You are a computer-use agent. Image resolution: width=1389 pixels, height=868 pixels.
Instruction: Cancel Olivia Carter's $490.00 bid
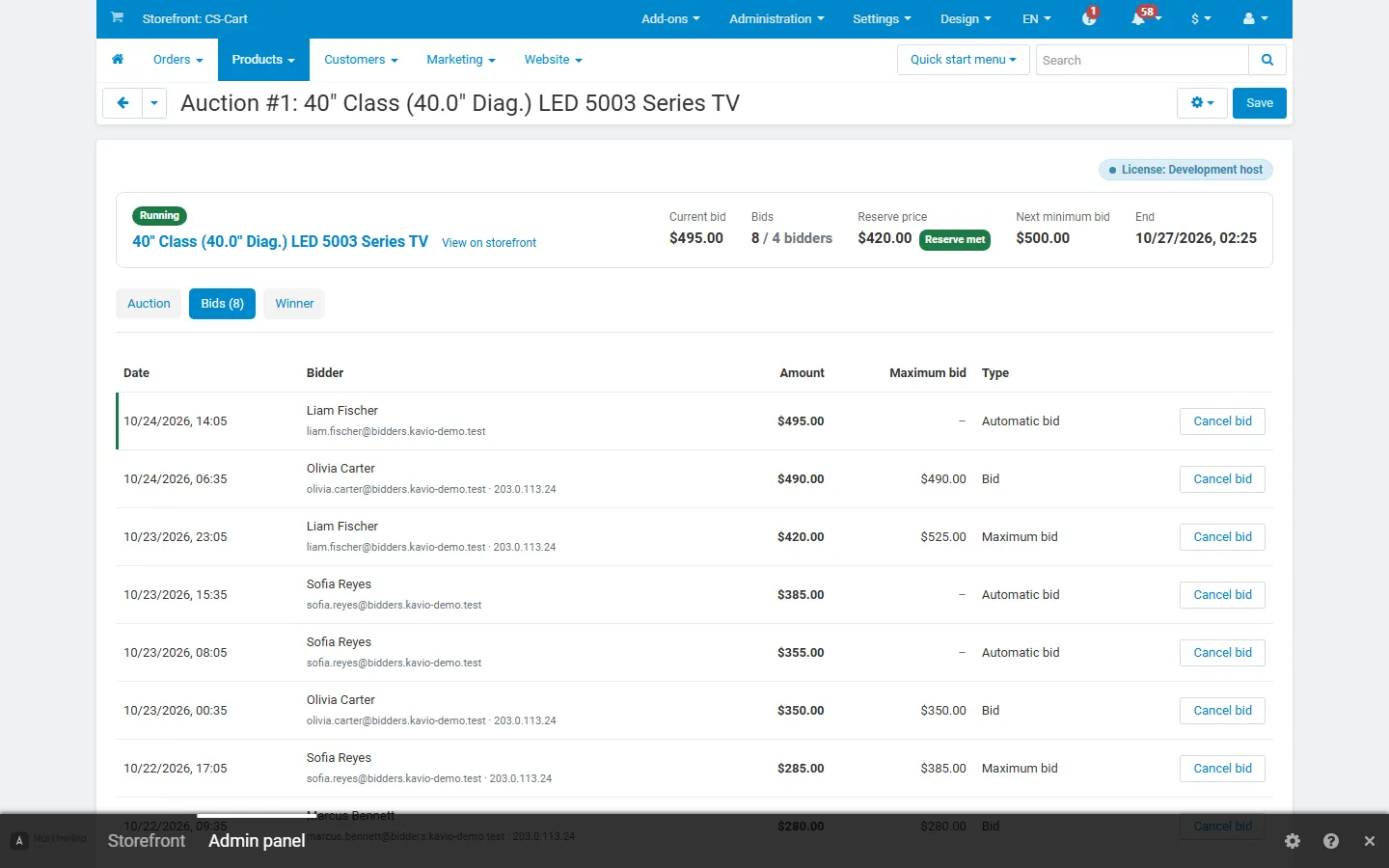pos(1222,479)
